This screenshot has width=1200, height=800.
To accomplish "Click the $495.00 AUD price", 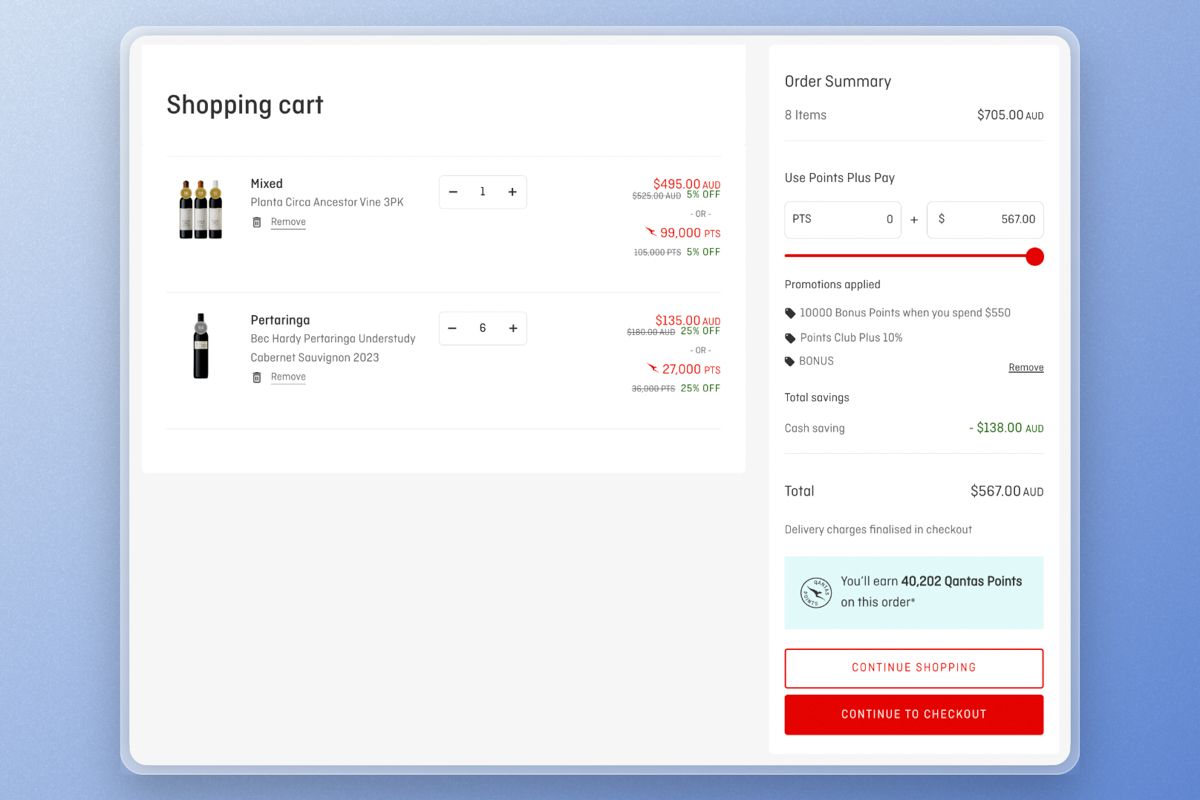I will tap(686, 184).
